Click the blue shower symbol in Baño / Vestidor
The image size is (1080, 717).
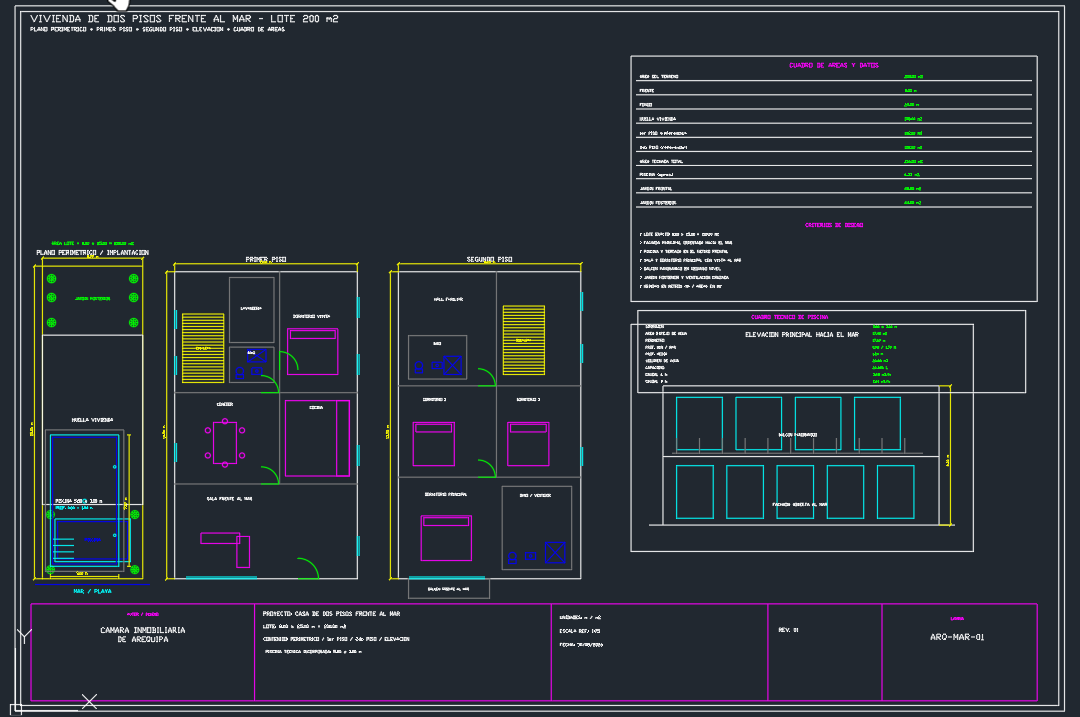(x=554, y=552)
